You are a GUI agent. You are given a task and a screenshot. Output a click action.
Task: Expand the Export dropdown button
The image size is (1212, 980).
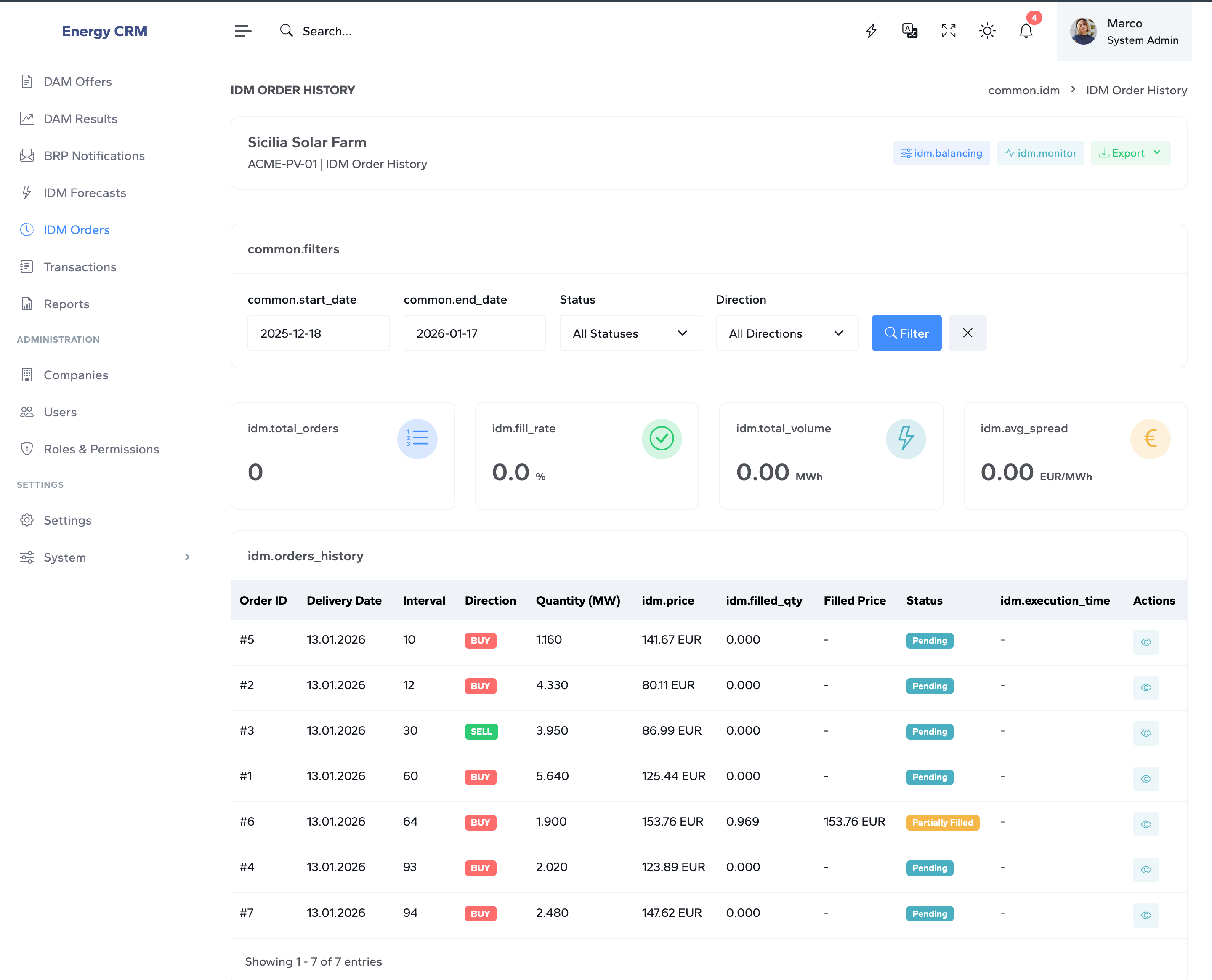point(1130,153)
